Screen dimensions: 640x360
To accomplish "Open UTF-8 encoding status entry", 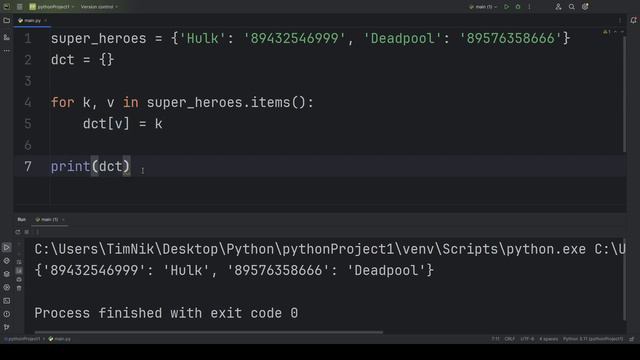I will coord(527,339).
